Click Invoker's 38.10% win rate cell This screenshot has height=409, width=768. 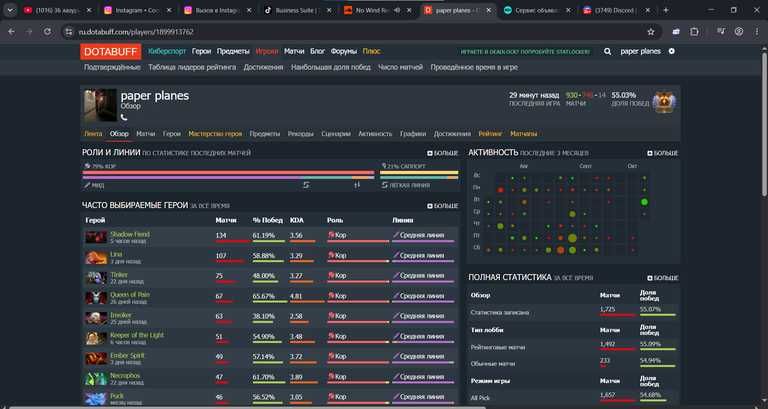(x=264, y=316)
